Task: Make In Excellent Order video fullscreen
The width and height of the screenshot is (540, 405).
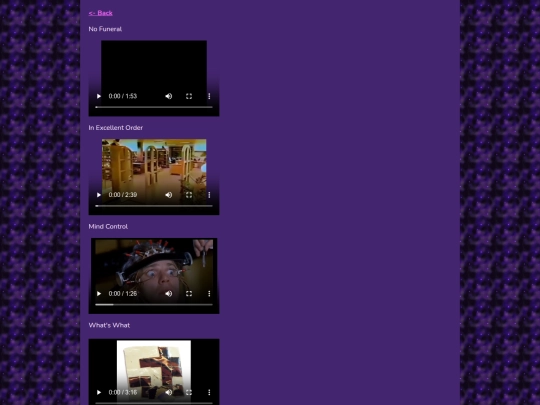Action: [x=189, y=195]
